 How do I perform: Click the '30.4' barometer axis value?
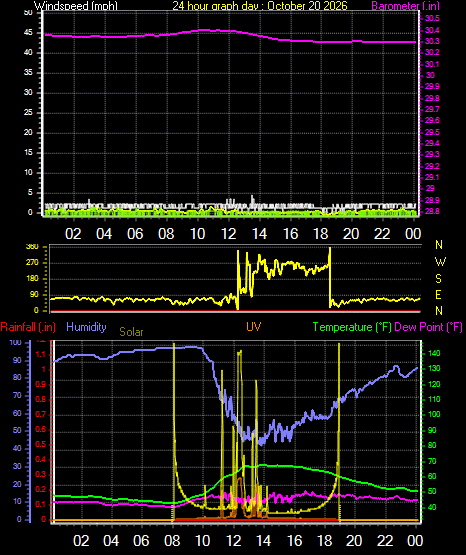point(432,30)
